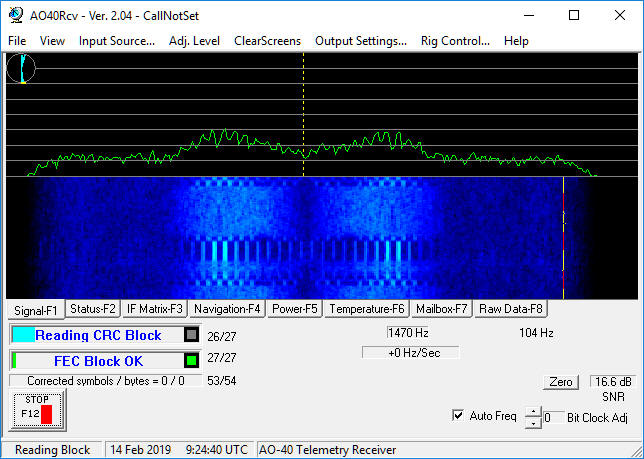The height and width of the screenshot is (459, 644).
Task: Toggle the Auto Freq checkbox
Action: [458, 415]
